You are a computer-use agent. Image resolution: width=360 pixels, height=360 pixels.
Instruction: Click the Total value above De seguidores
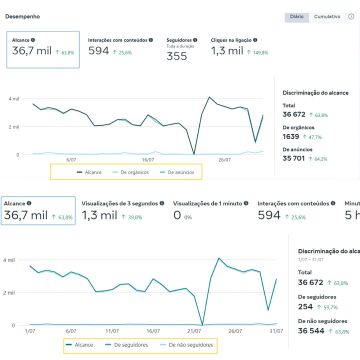click(x=310, y=282)
